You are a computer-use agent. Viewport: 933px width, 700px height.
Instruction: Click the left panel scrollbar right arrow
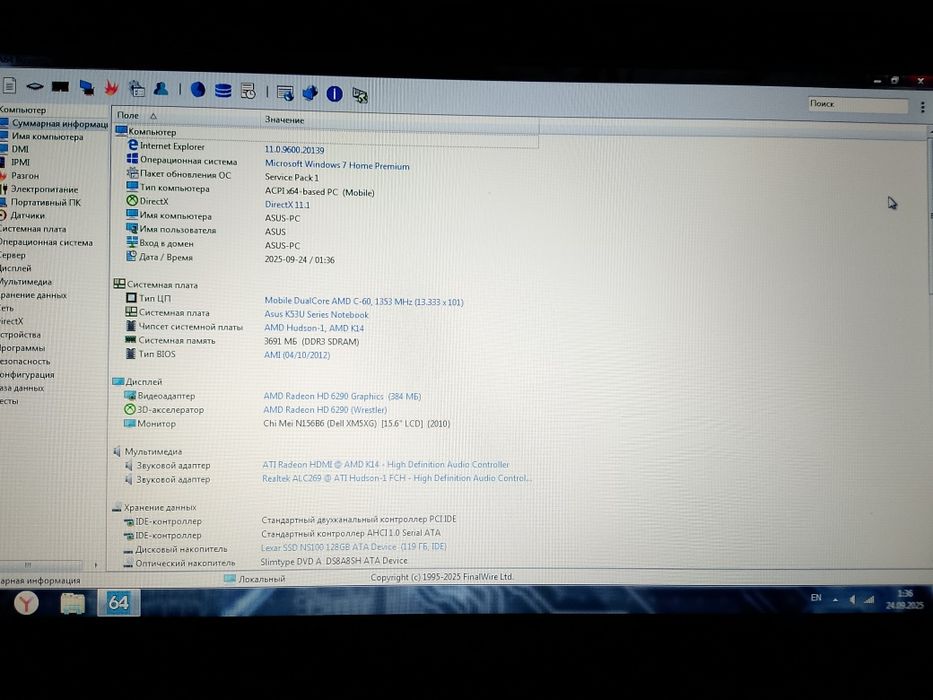pyautogui.click(x=96, y=565)
